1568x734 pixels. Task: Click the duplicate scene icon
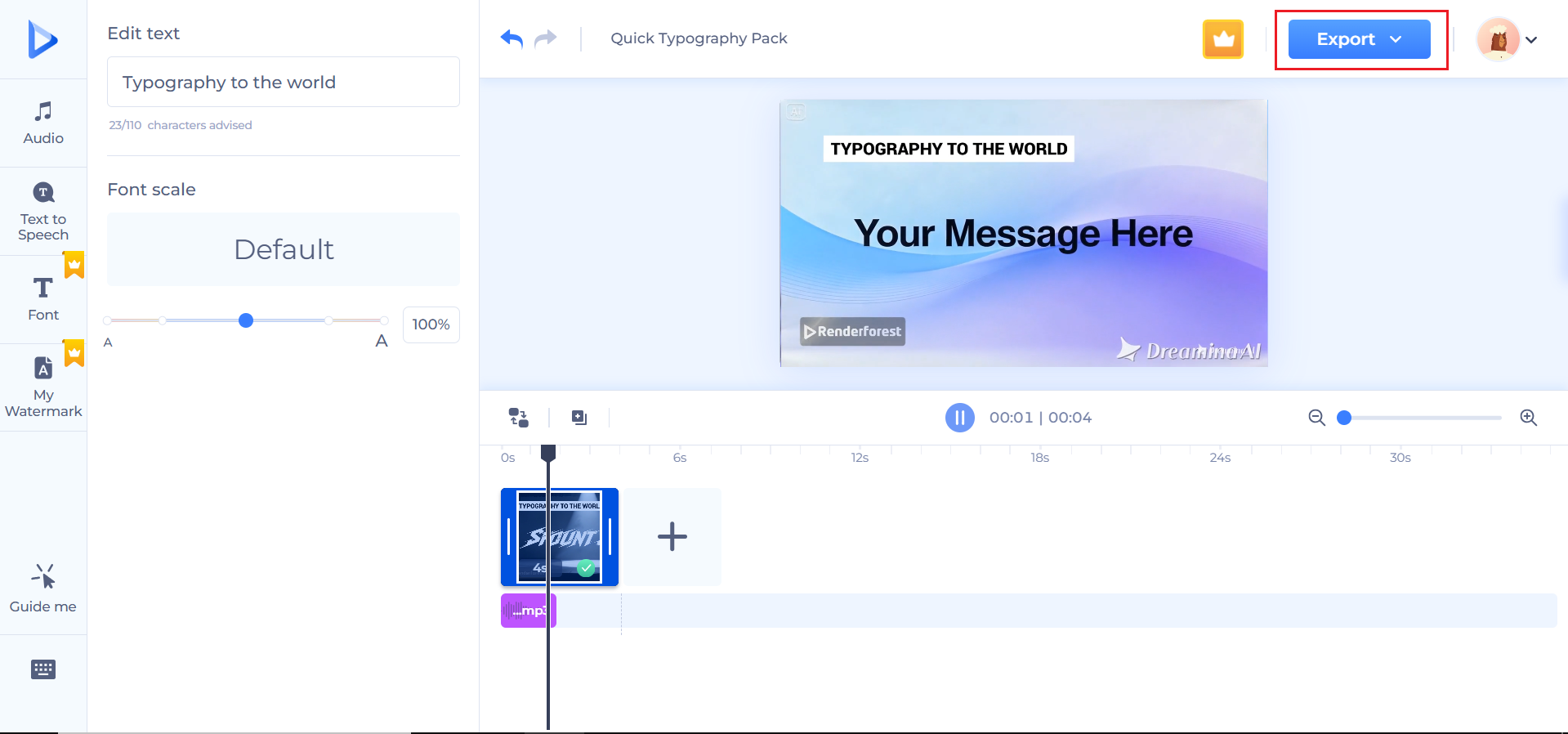point(579,418)
